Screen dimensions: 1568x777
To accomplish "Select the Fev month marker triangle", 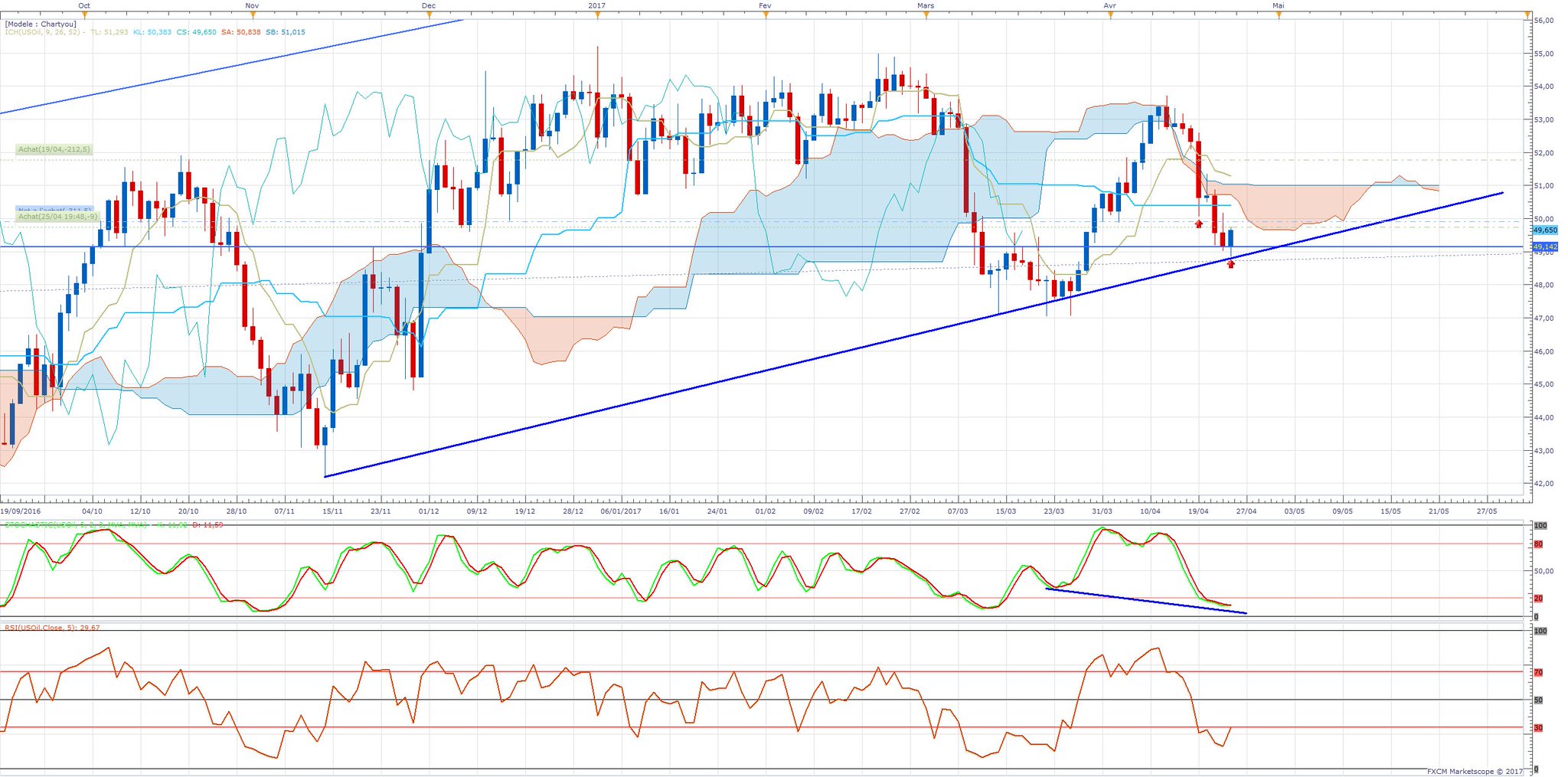I will point(766,15).
